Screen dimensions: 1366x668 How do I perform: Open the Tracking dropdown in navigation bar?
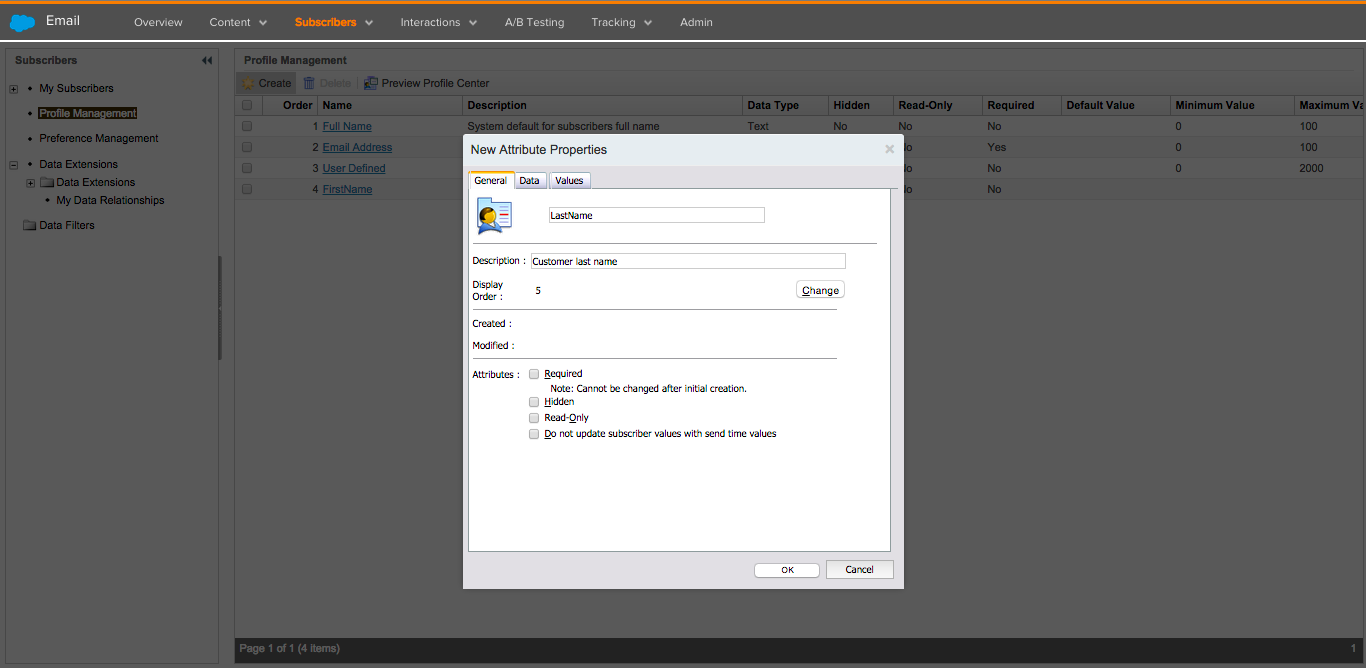tap(621, 22)
